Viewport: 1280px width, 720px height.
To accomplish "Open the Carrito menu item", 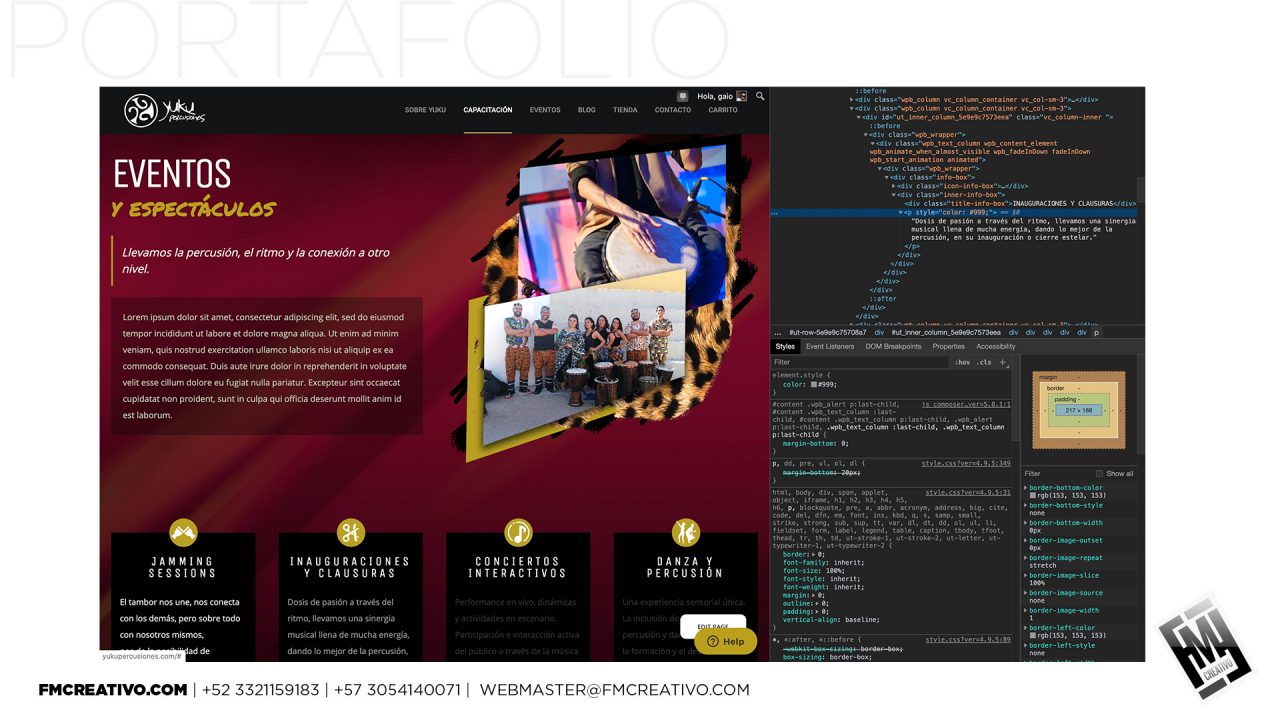I will 723,110.
